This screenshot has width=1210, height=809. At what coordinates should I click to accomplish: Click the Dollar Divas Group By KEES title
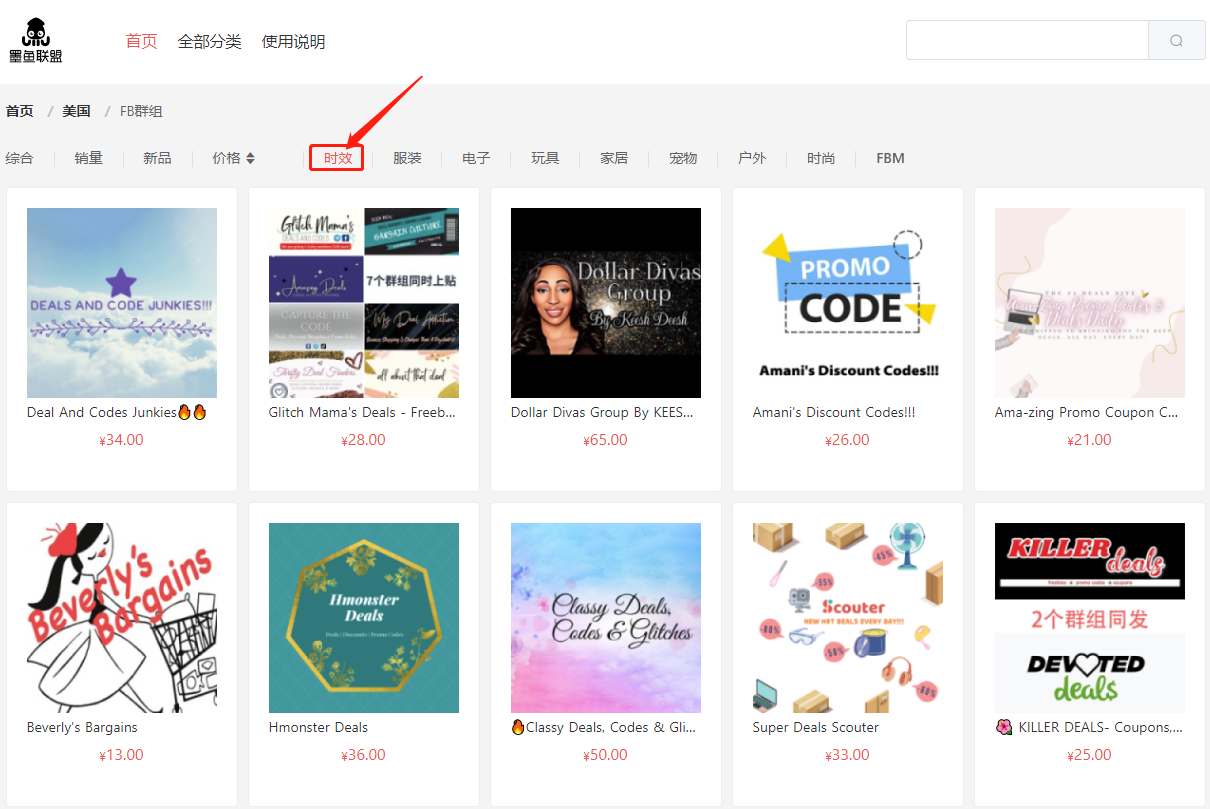click(x=602, y=412)
